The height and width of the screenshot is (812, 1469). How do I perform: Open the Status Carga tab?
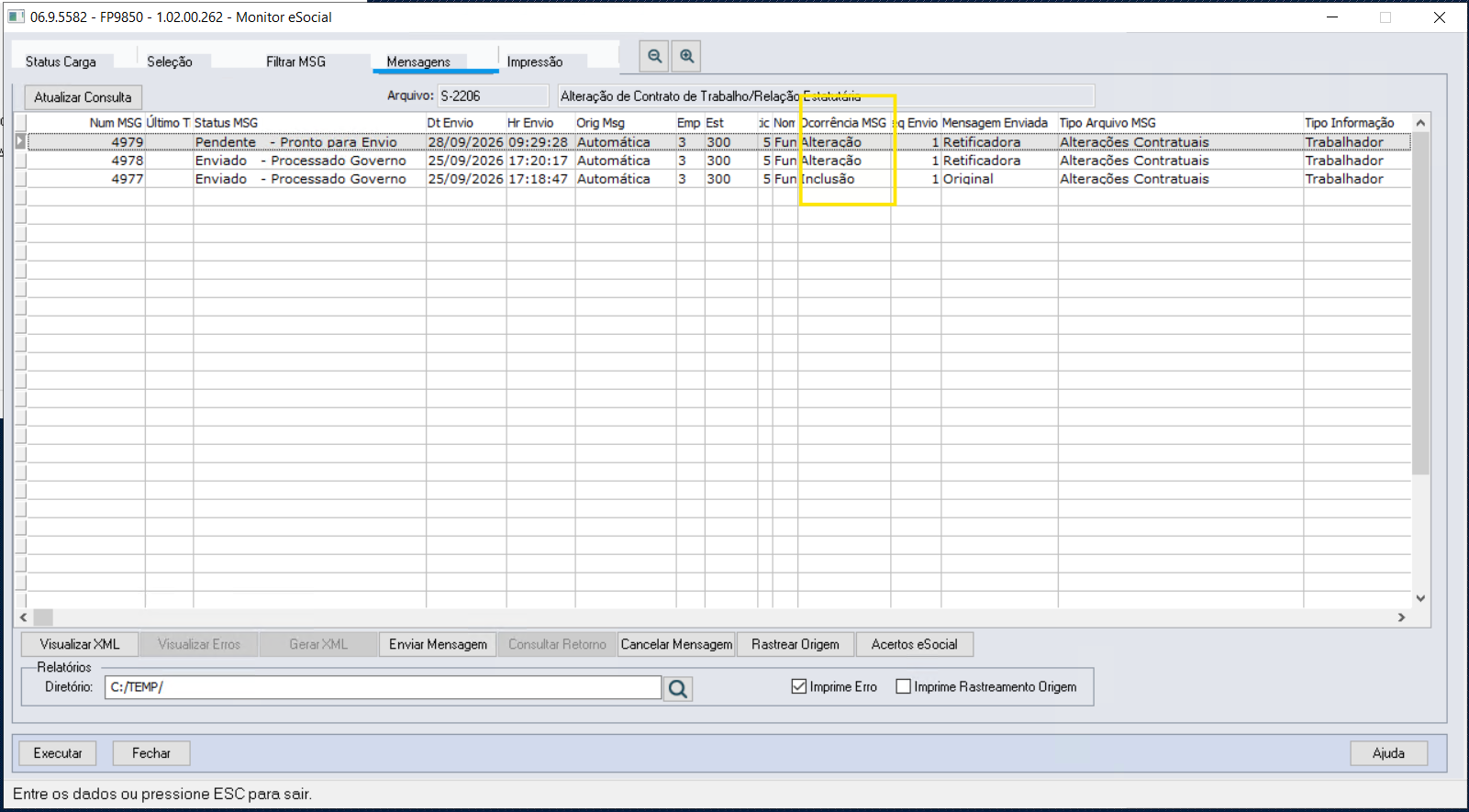point(61,61)
